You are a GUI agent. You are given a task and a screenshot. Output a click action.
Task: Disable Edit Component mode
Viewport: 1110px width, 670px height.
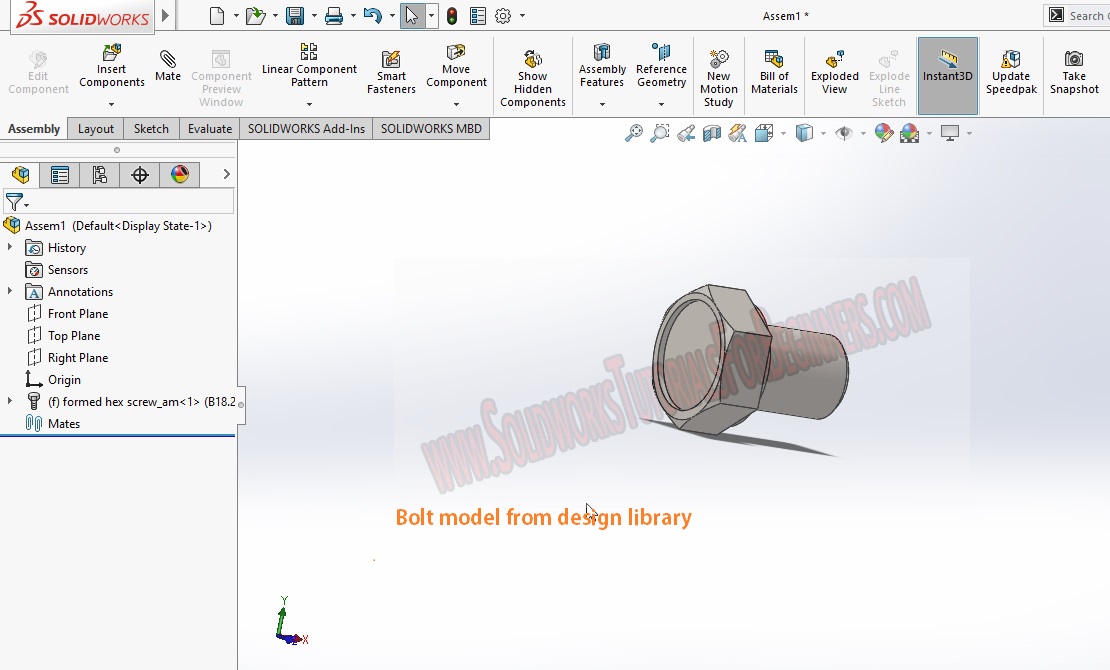[37, 70]
